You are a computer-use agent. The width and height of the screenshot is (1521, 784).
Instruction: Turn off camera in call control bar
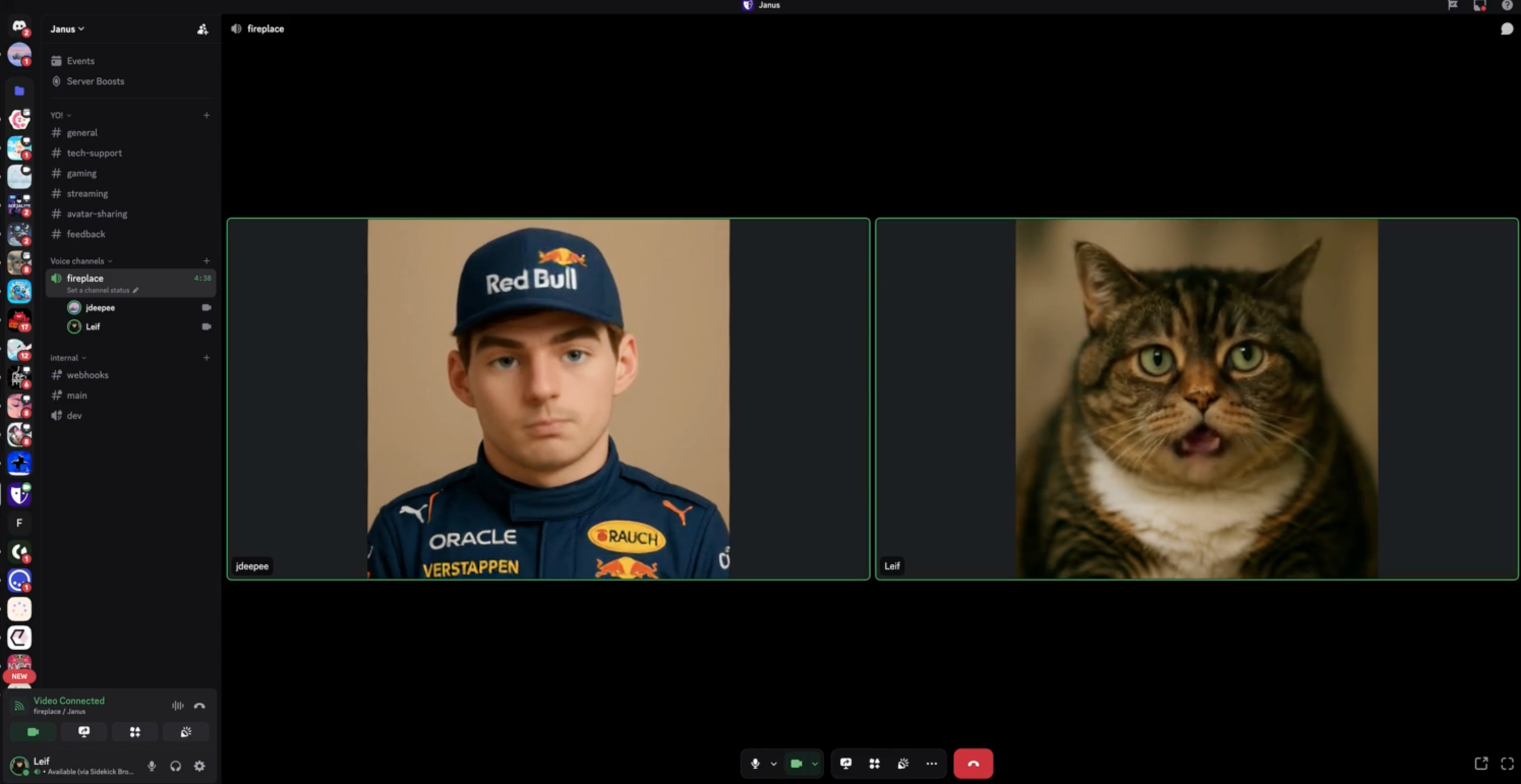point(796,763)
